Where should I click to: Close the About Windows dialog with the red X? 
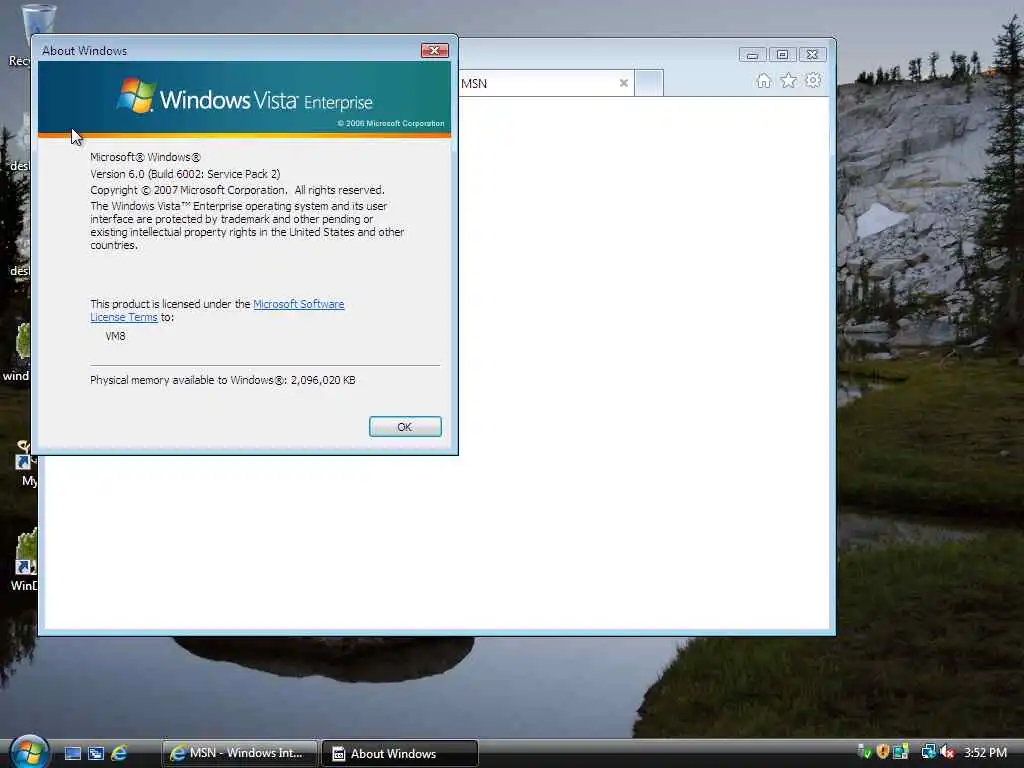click(434, 50)
